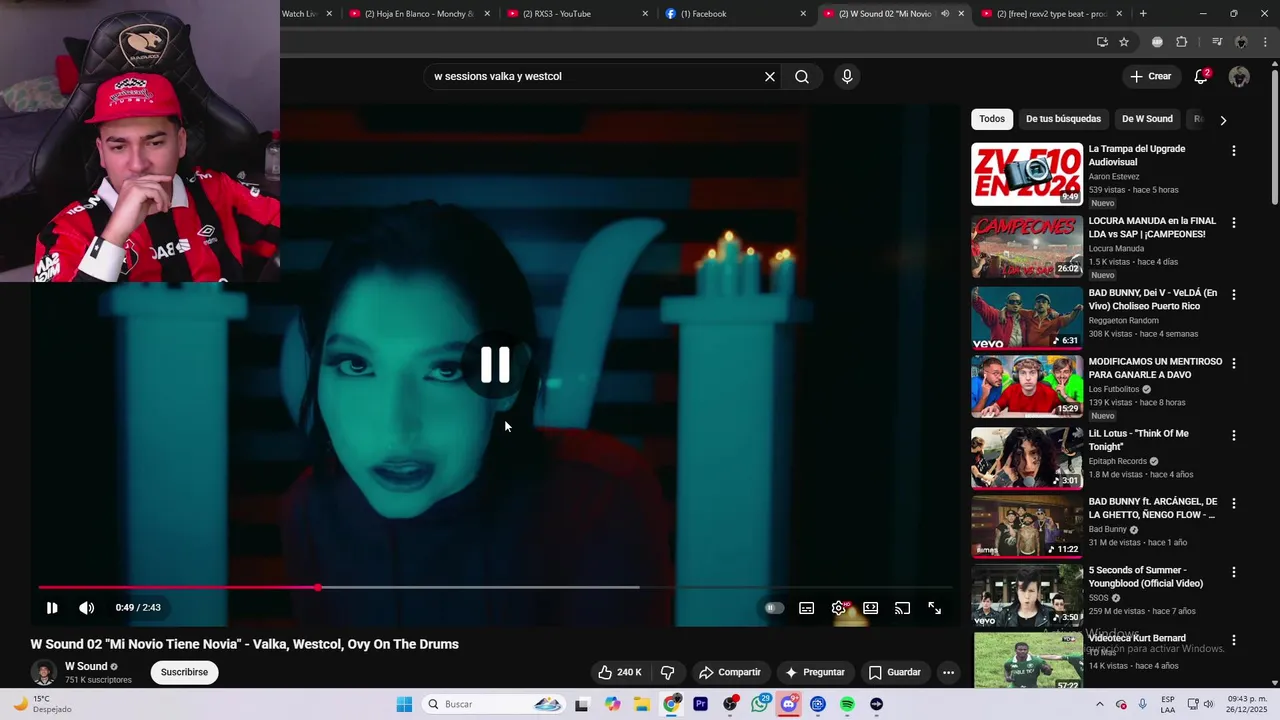This screenshot has width=1280, height=720.
Task: Click the Compartir button
Action: point(730,672)
